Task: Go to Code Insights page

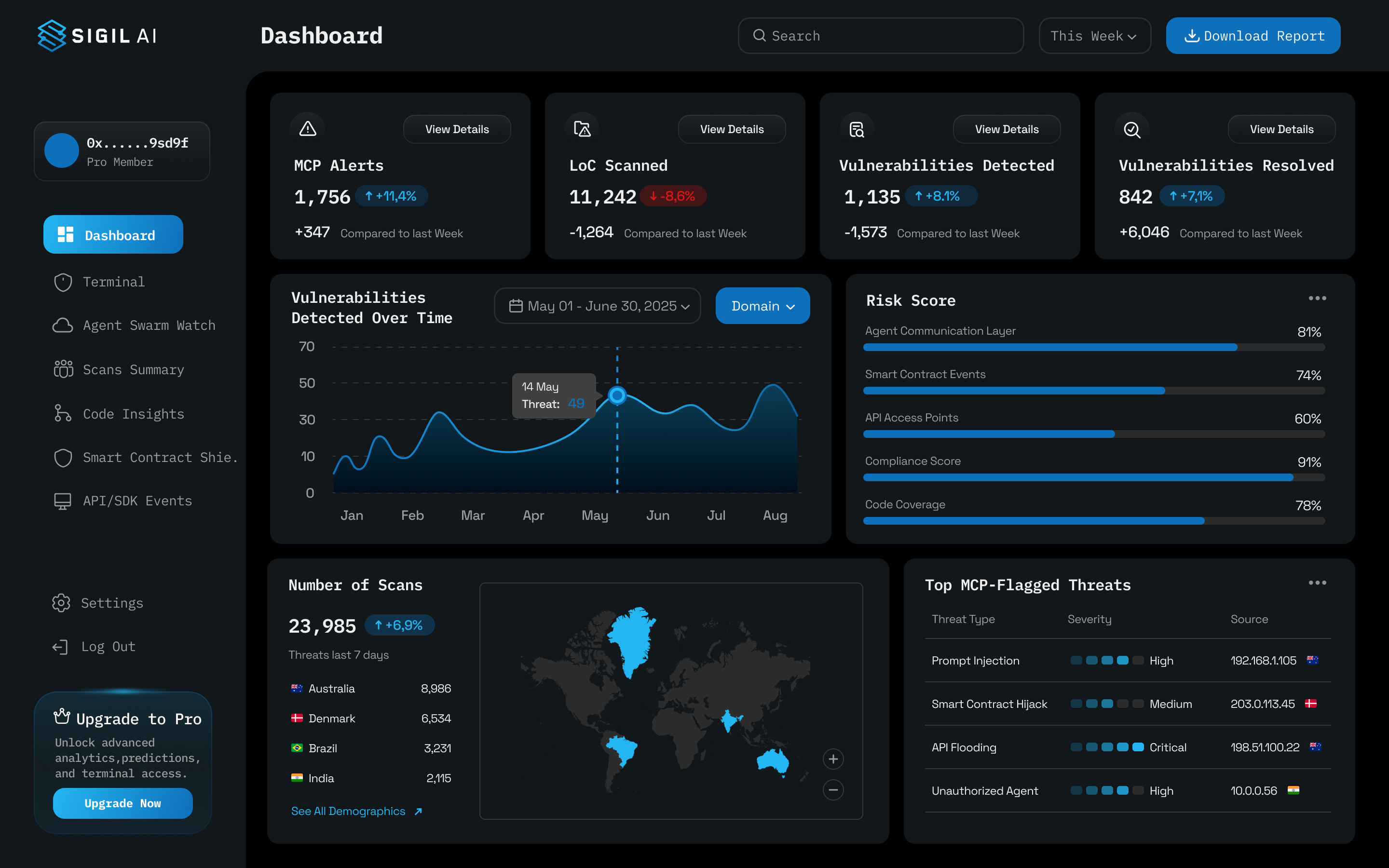Action: coord(133,414)
